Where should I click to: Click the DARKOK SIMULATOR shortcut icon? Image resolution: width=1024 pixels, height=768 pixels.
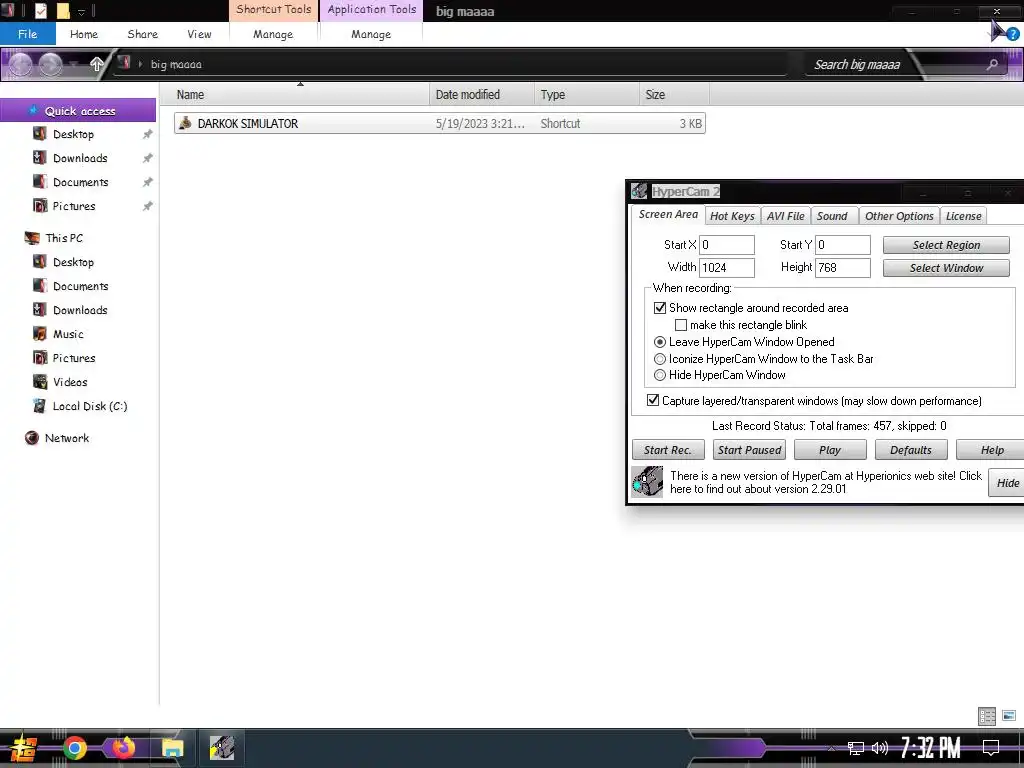point(185,123)
